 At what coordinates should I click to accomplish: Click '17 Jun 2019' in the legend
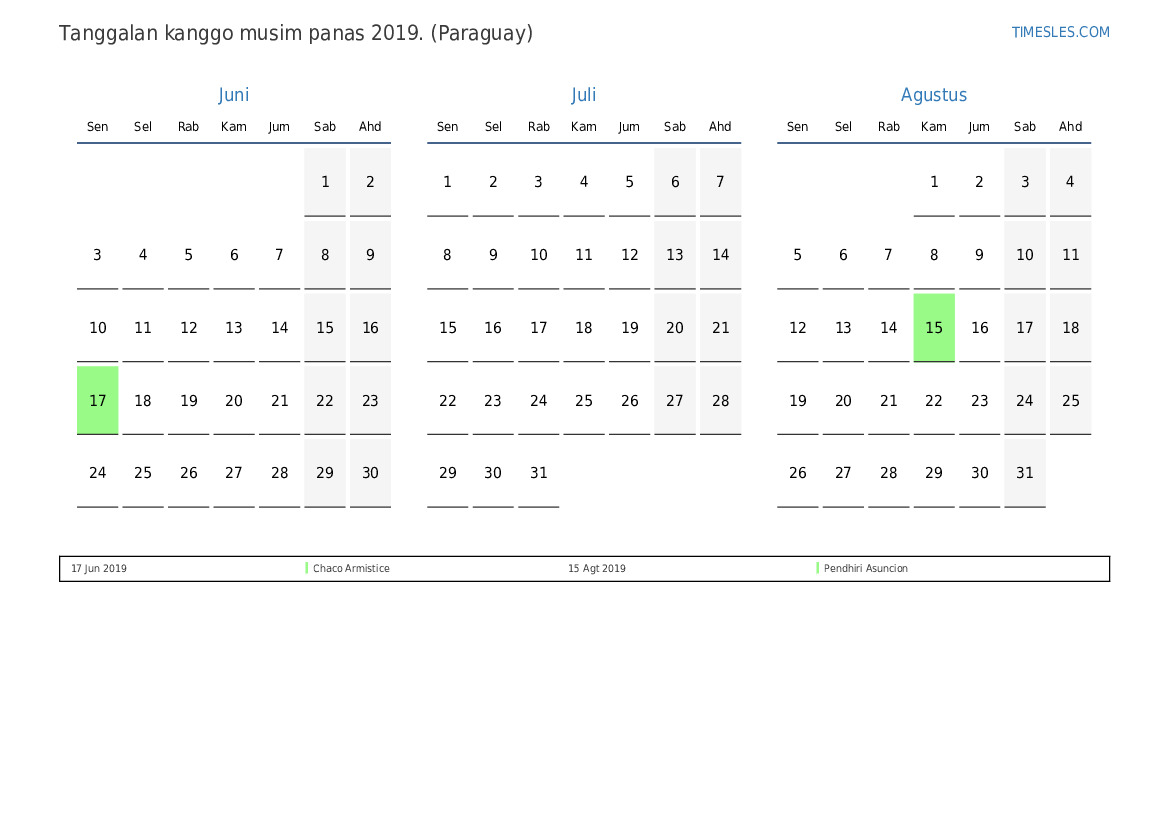point(99,568)
